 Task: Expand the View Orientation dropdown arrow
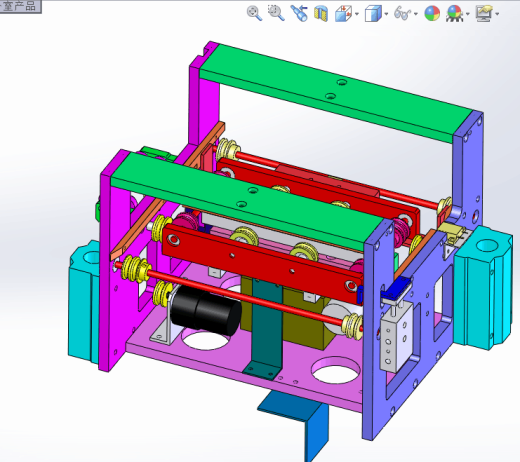[357, 14]
